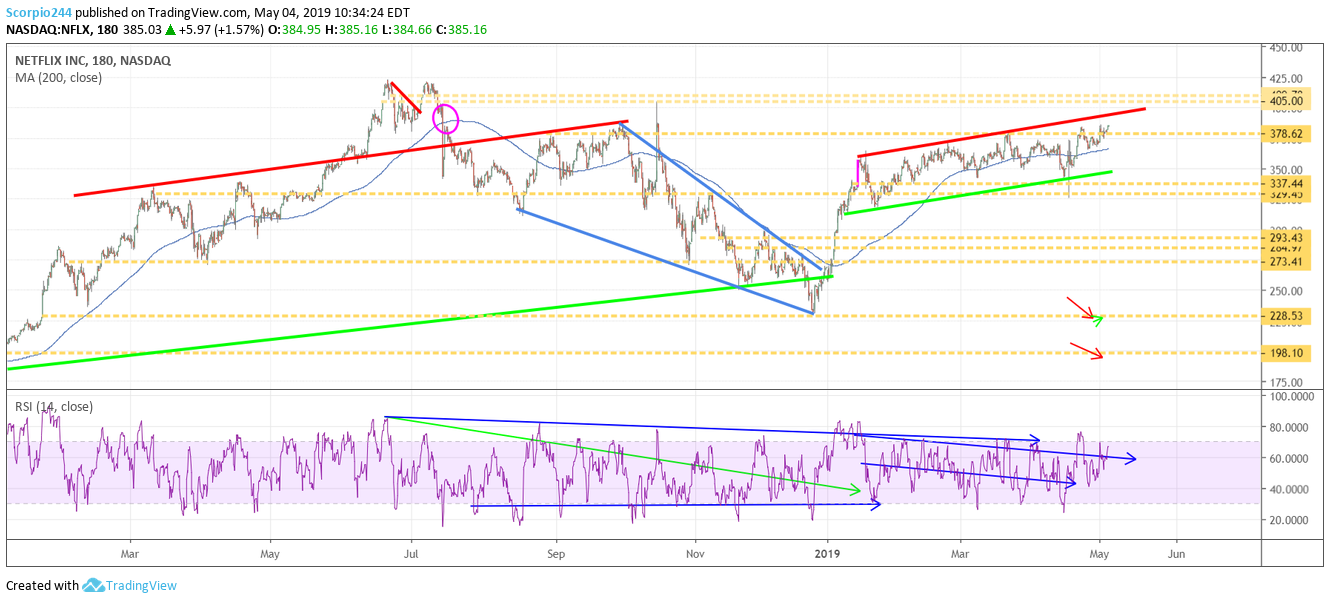This screenshot has width=1330, height=603.
Task: Click the 425.00 price axis label
Action: coord(1284,78)
